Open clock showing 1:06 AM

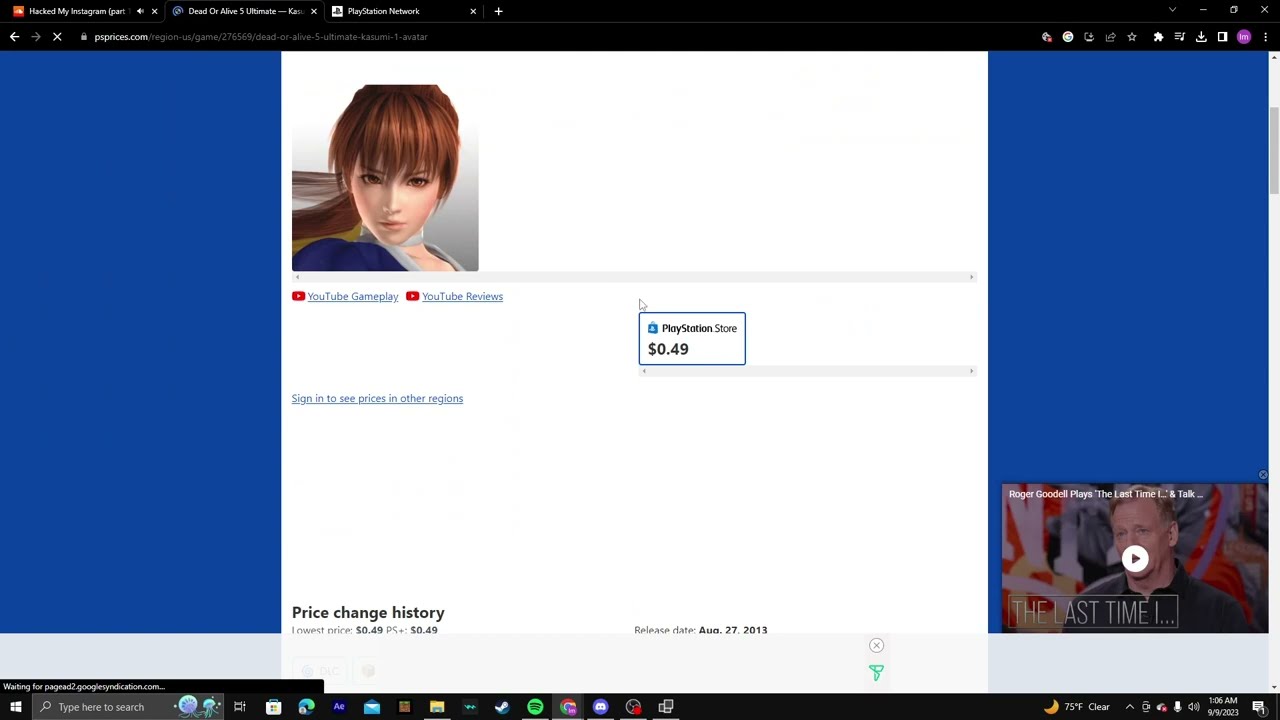point(1223,707)
